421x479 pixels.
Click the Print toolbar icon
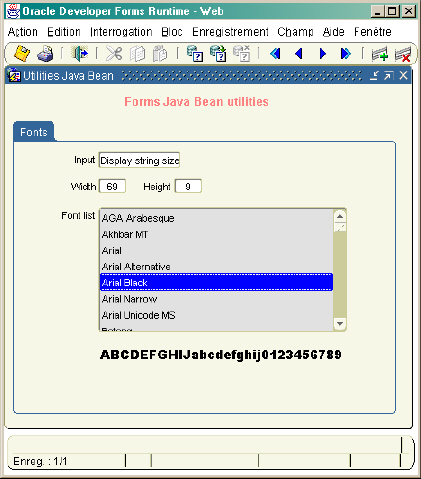[45, 54]
